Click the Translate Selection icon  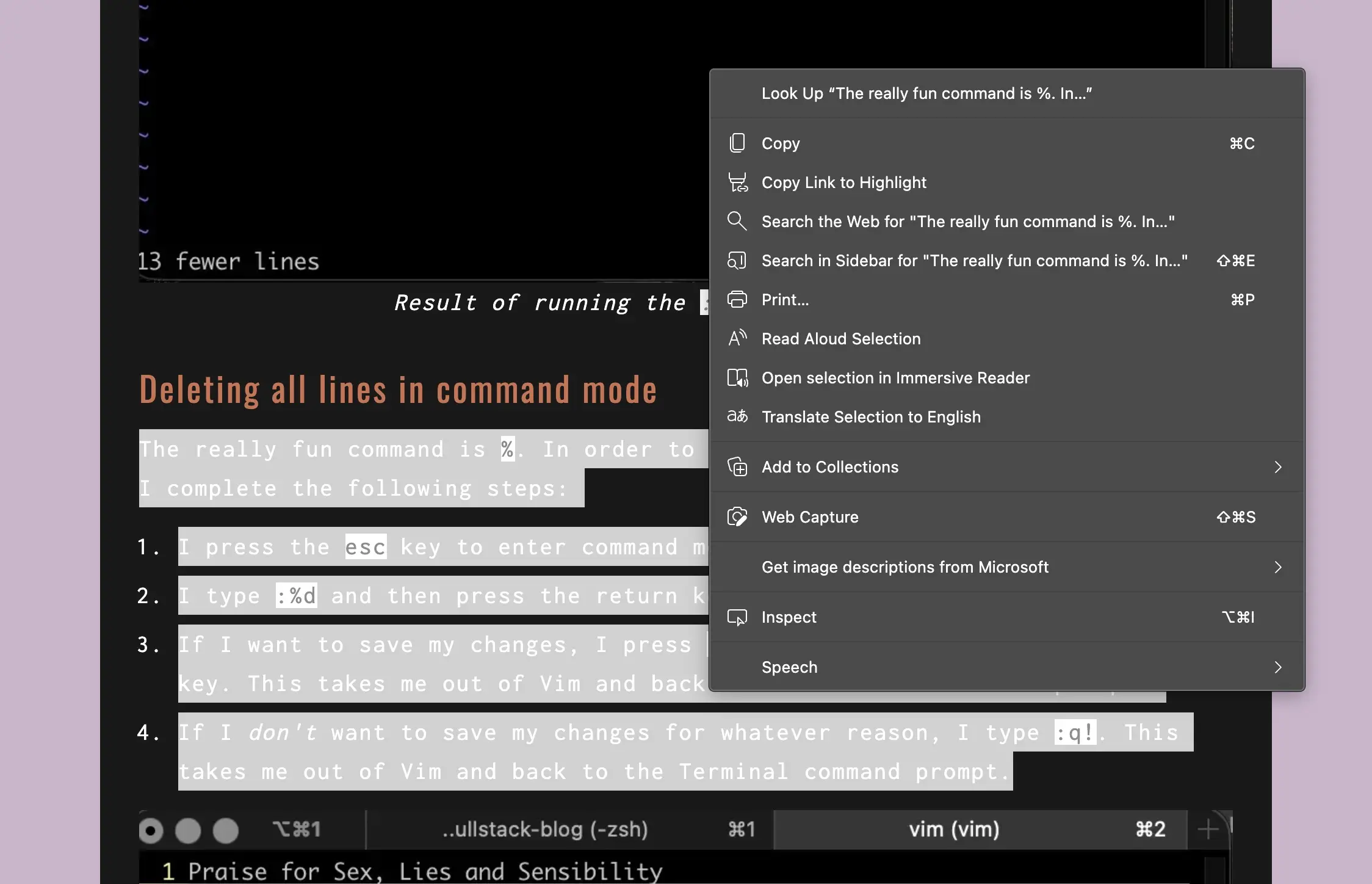[x=737, y=416]
